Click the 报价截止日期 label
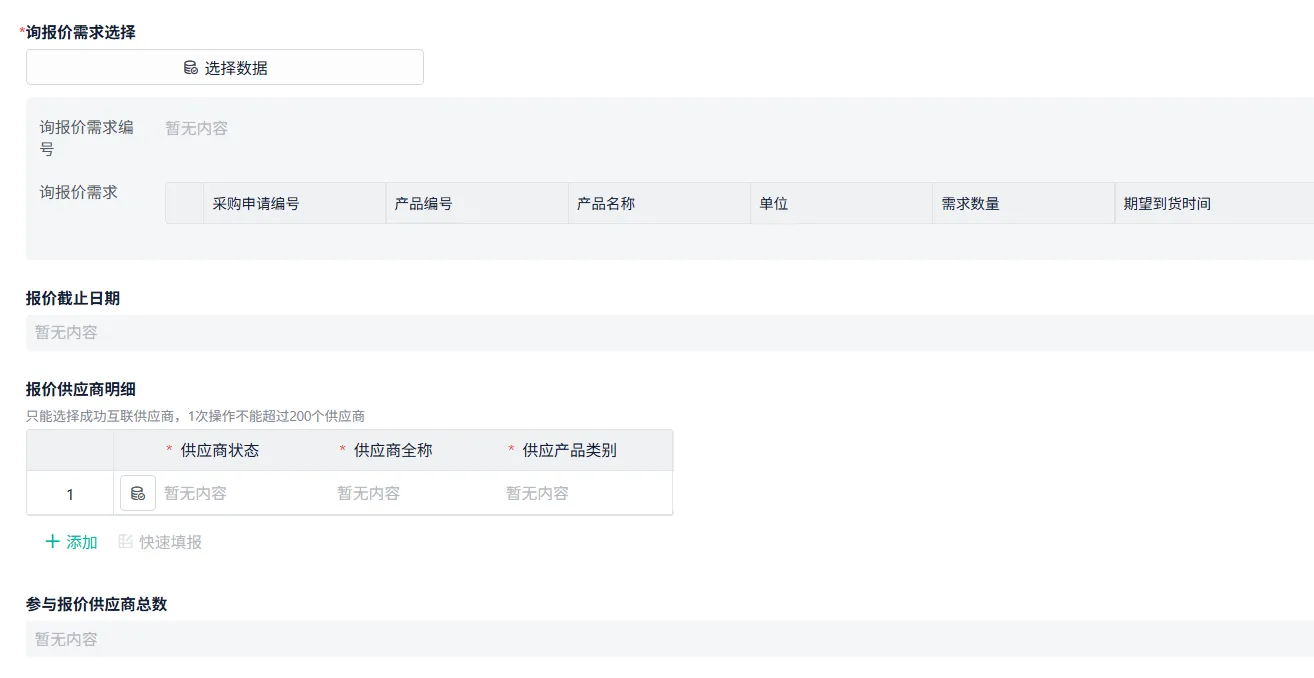The height and width of the screenshot is (678, 1314). [73, 298]
